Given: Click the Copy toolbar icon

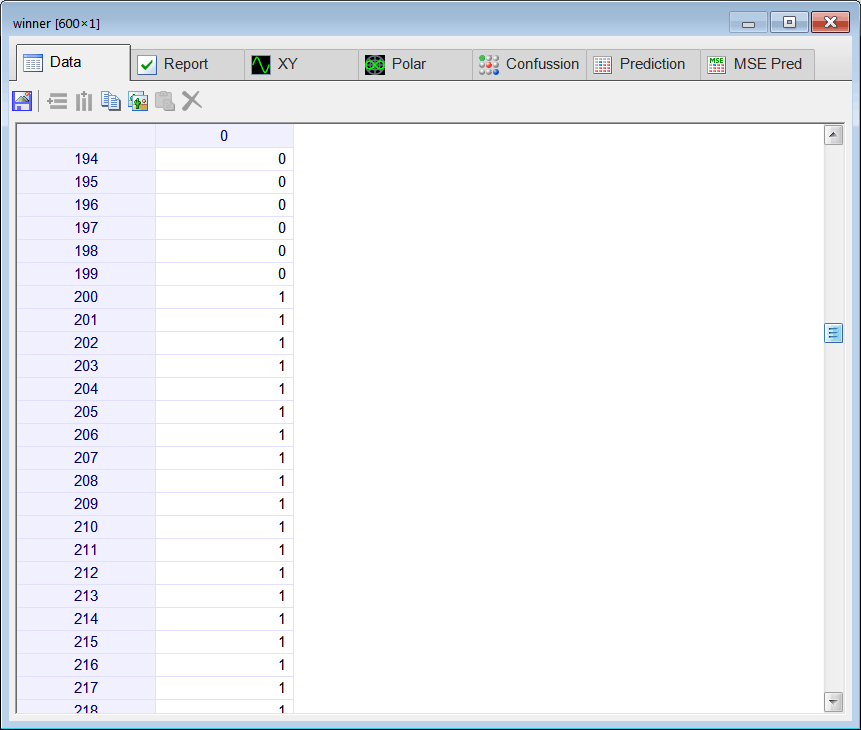Looking at the screenshot, I should (111, 101).
